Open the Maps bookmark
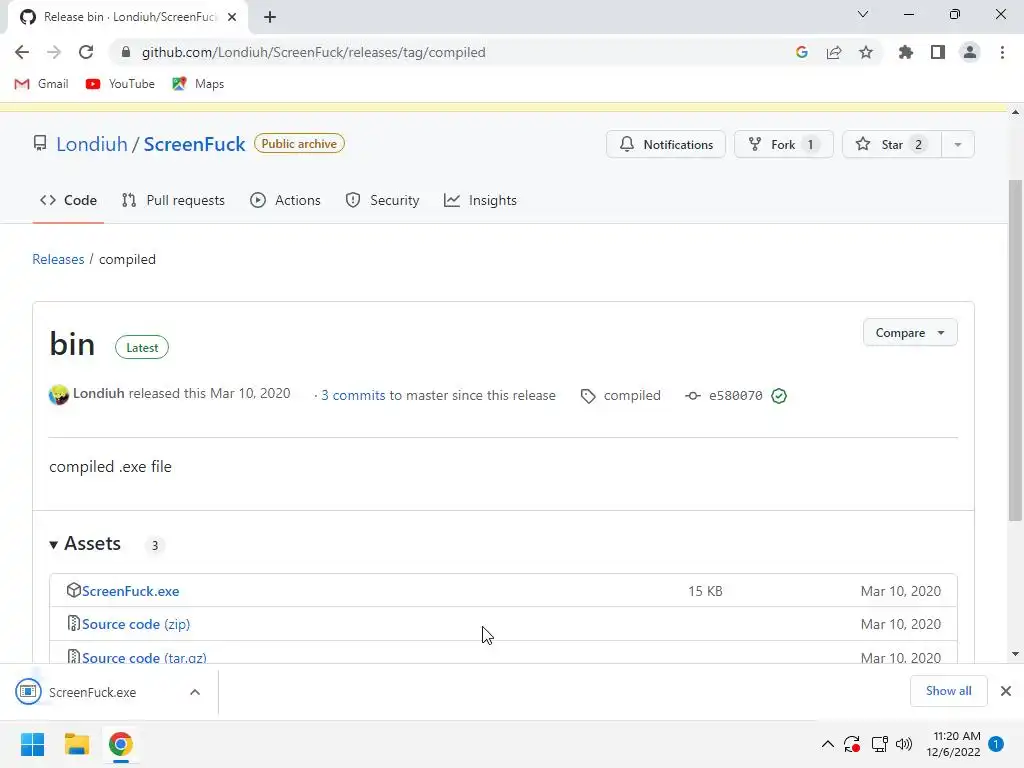The width and height of the screenshot is (1024, 768). tap(198, 84)
